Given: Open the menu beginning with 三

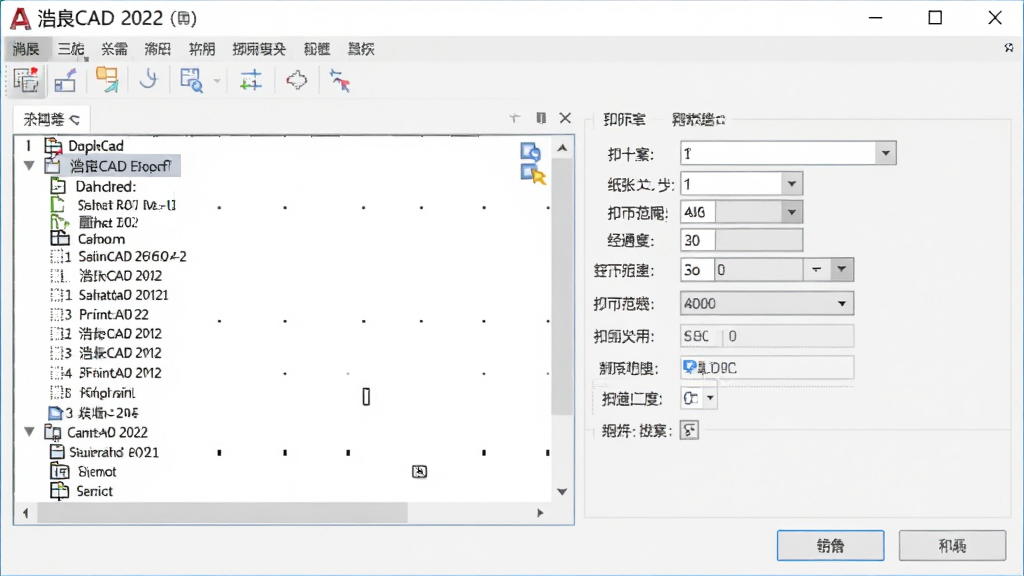Looking at the screenshot, I should (x=71, y=49).
